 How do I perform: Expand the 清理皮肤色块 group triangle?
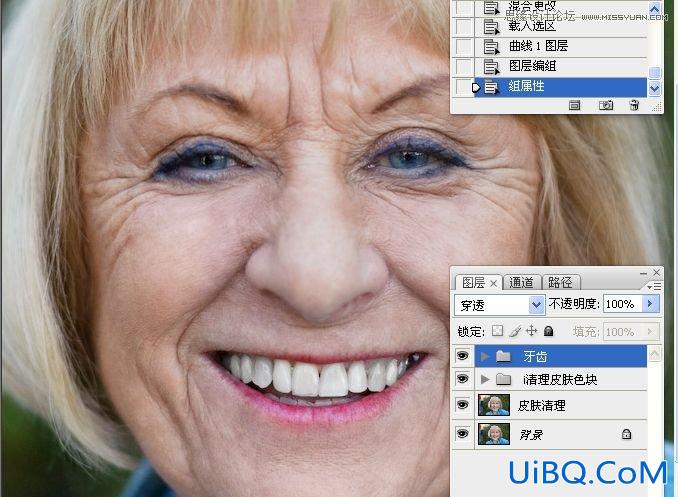tap(485, 379)
